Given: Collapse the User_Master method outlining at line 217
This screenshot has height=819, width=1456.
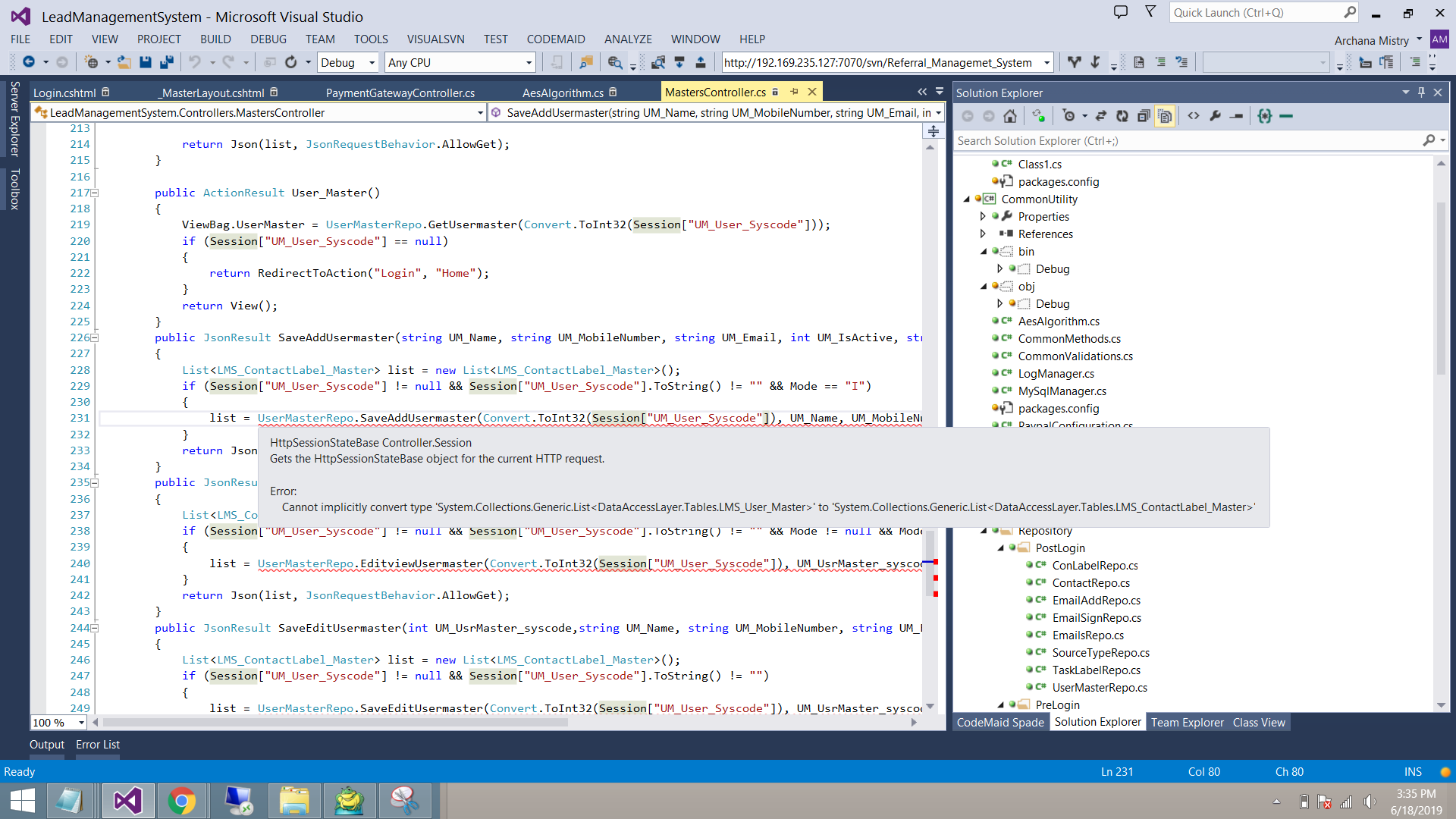Looking at the screenshot, I should click(x=95, y=193).
